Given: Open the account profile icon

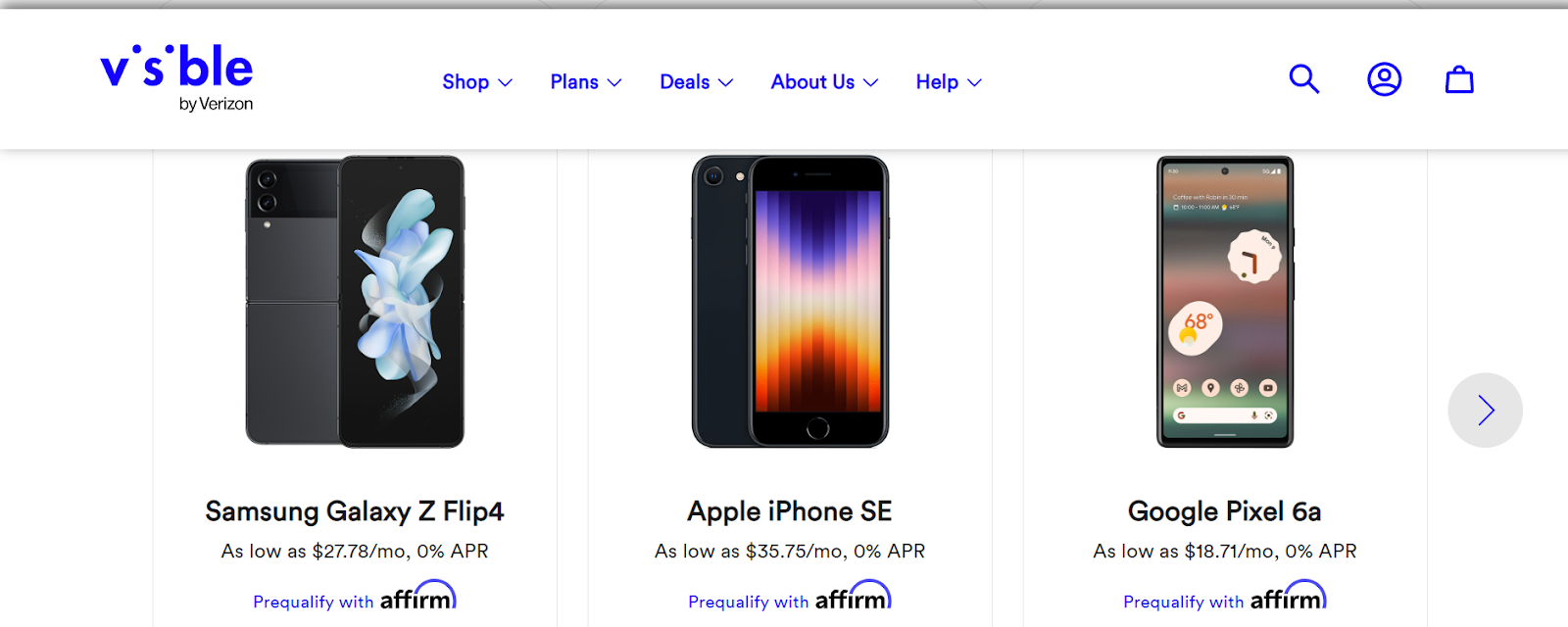Looking at the screenshot, I should [1384, 79].
